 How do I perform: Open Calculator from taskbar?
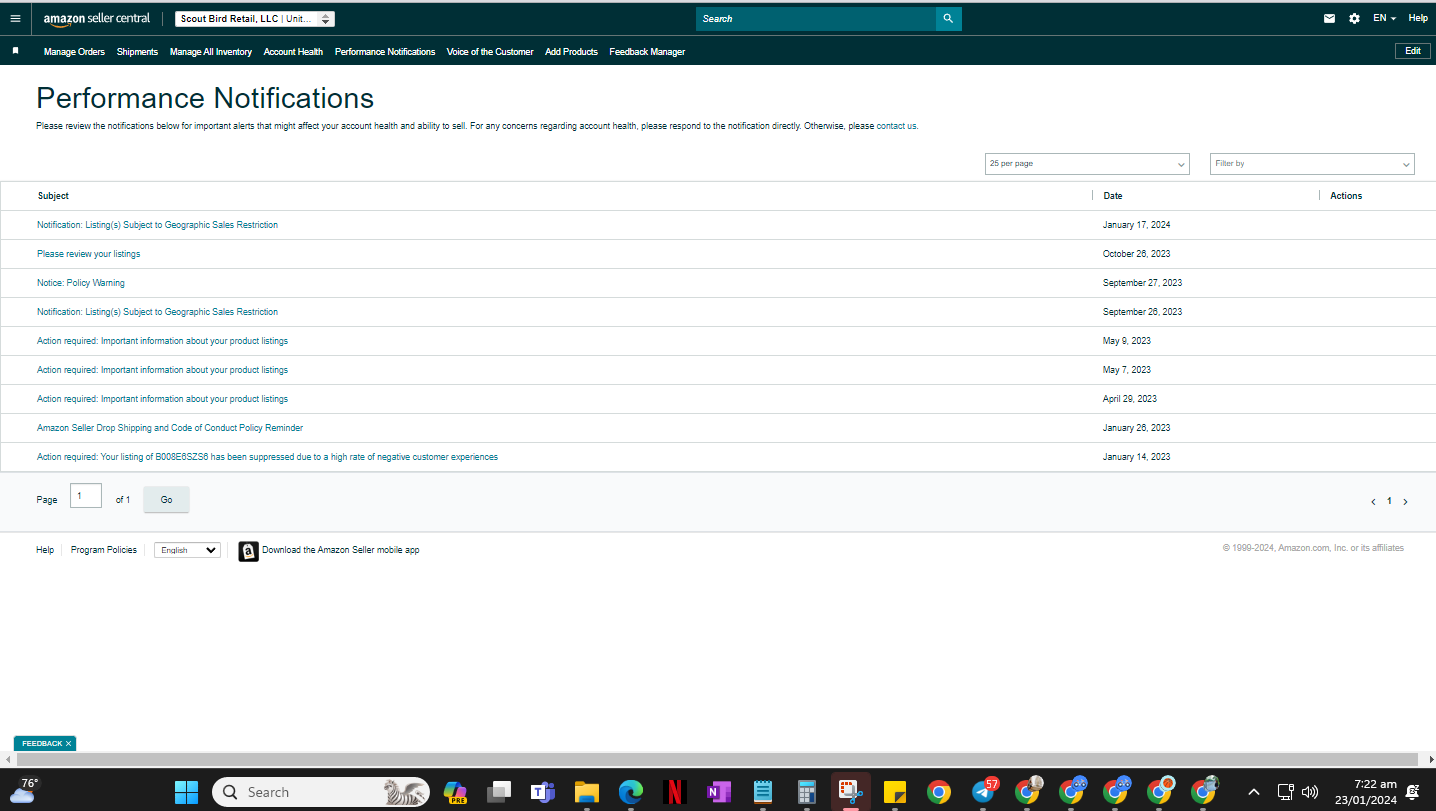tap(806, 792)
